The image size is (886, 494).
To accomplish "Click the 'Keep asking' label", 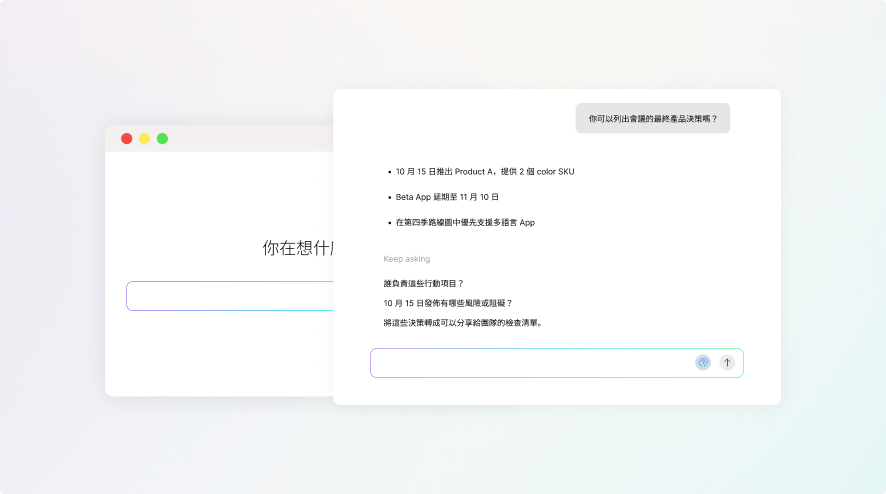I will click(407, 259).
